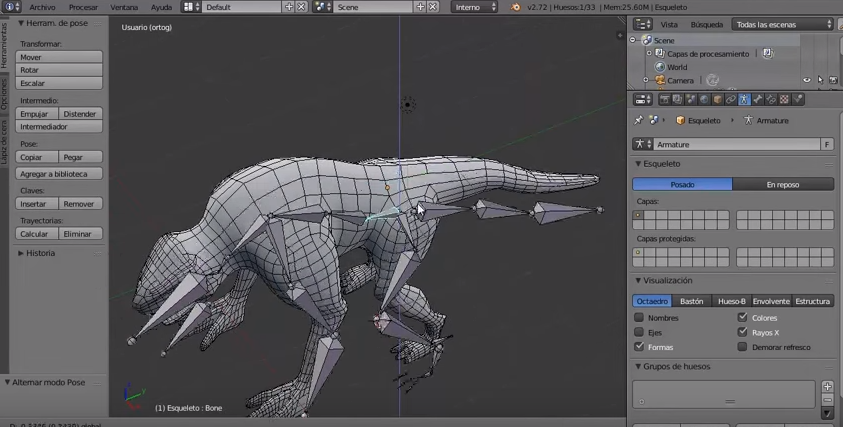Switch to Render properties tab
This screenshot has height=427, width=843.
(665, 99)
